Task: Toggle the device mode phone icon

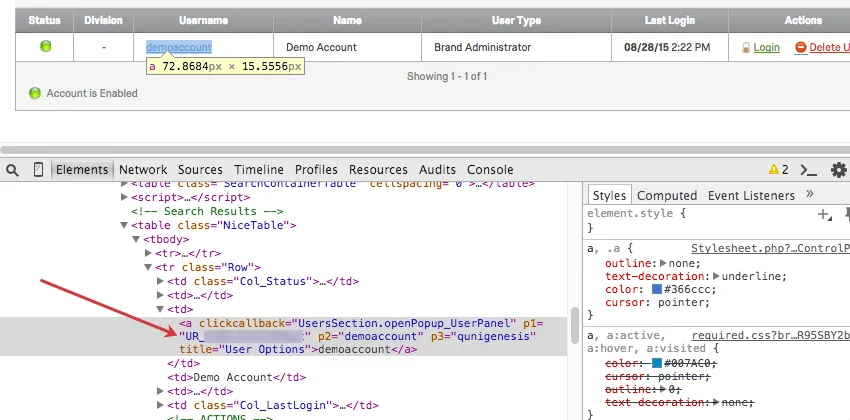Action: coord(38,170)
